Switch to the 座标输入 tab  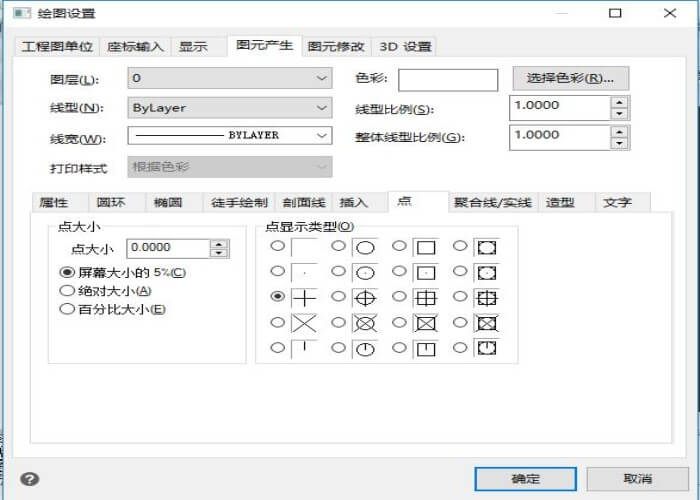135,46
